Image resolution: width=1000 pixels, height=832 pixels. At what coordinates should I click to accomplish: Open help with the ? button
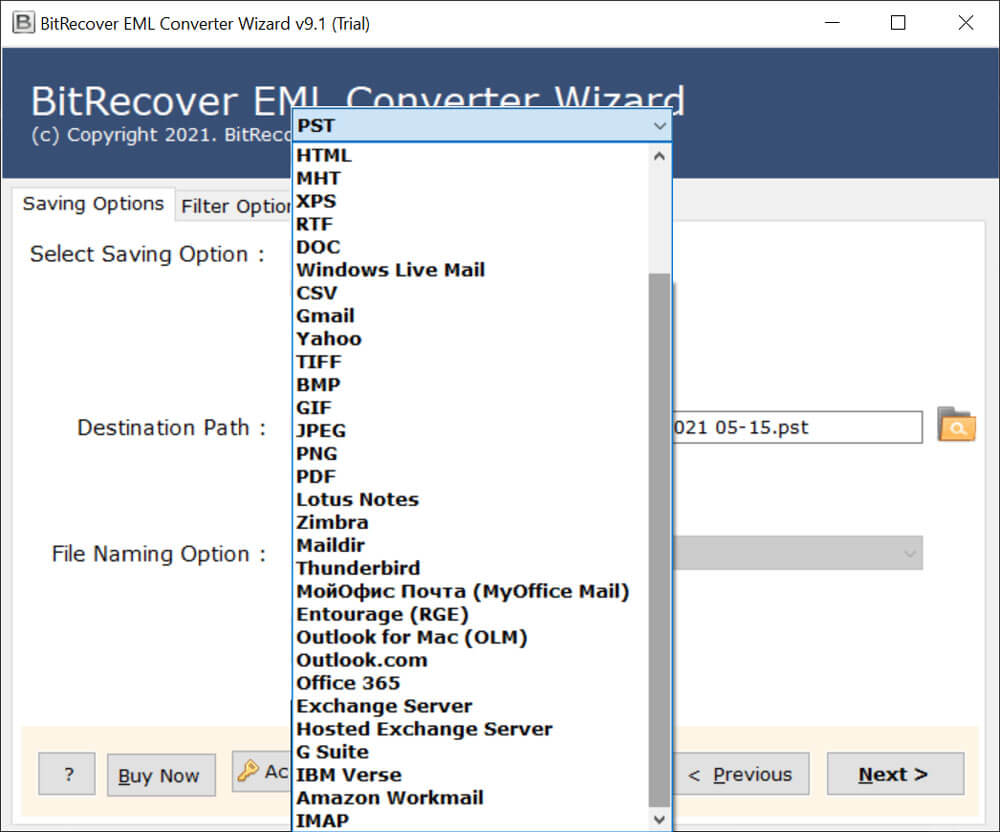click(68, 775)
